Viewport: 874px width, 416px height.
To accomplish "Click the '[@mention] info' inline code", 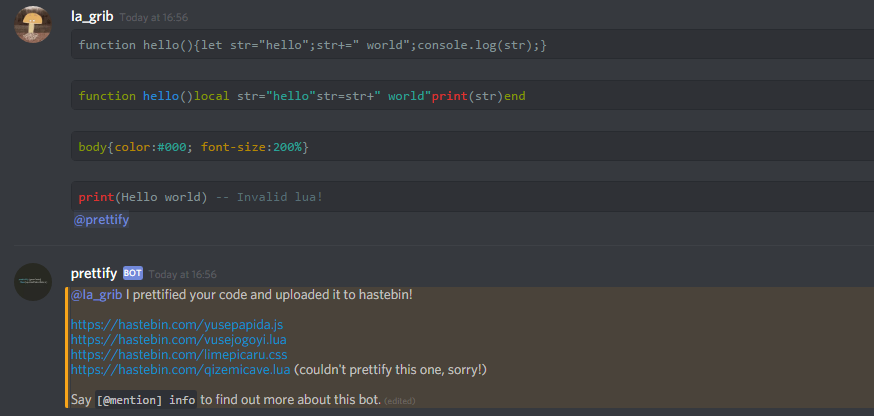I will [146, 400].
